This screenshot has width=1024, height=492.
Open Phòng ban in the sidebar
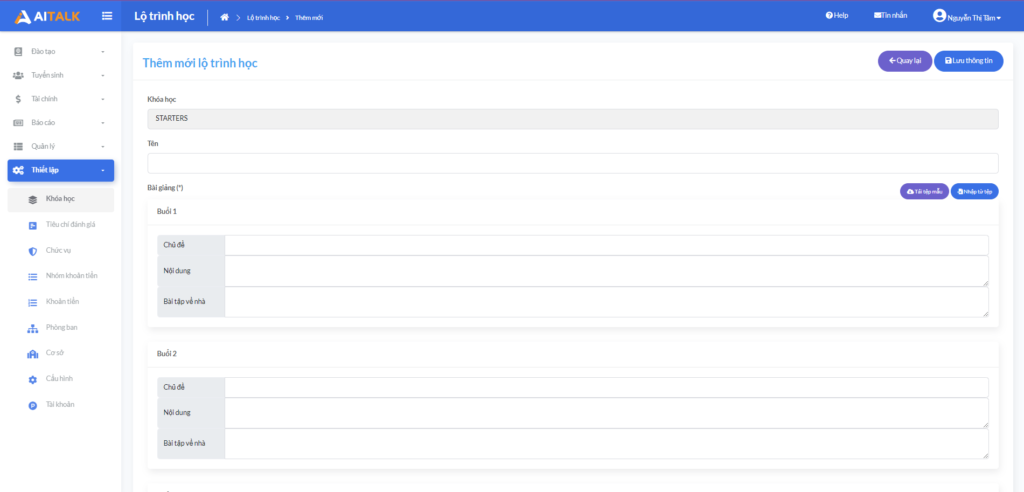click(x=61, y=327)
